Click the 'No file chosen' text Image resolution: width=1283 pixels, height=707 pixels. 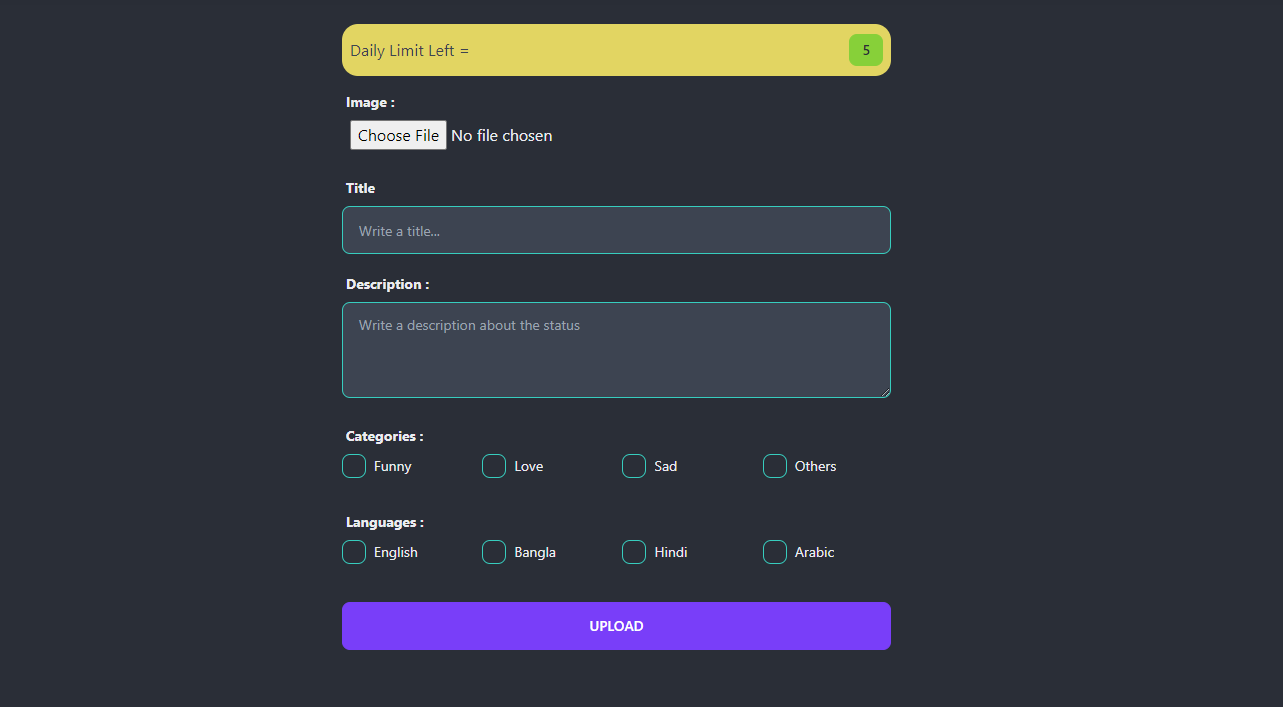(x=502, y=135)
